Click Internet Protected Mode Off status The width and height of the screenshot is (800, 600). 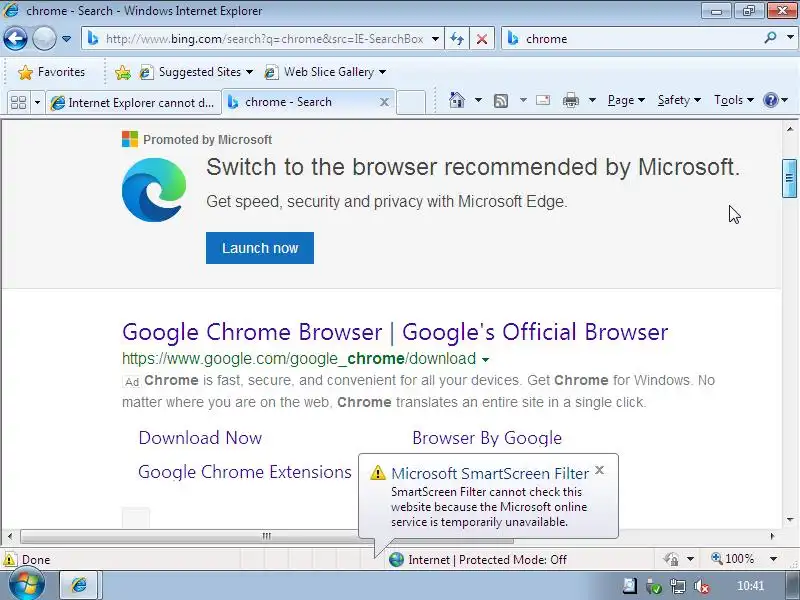[x=478, y=560]
